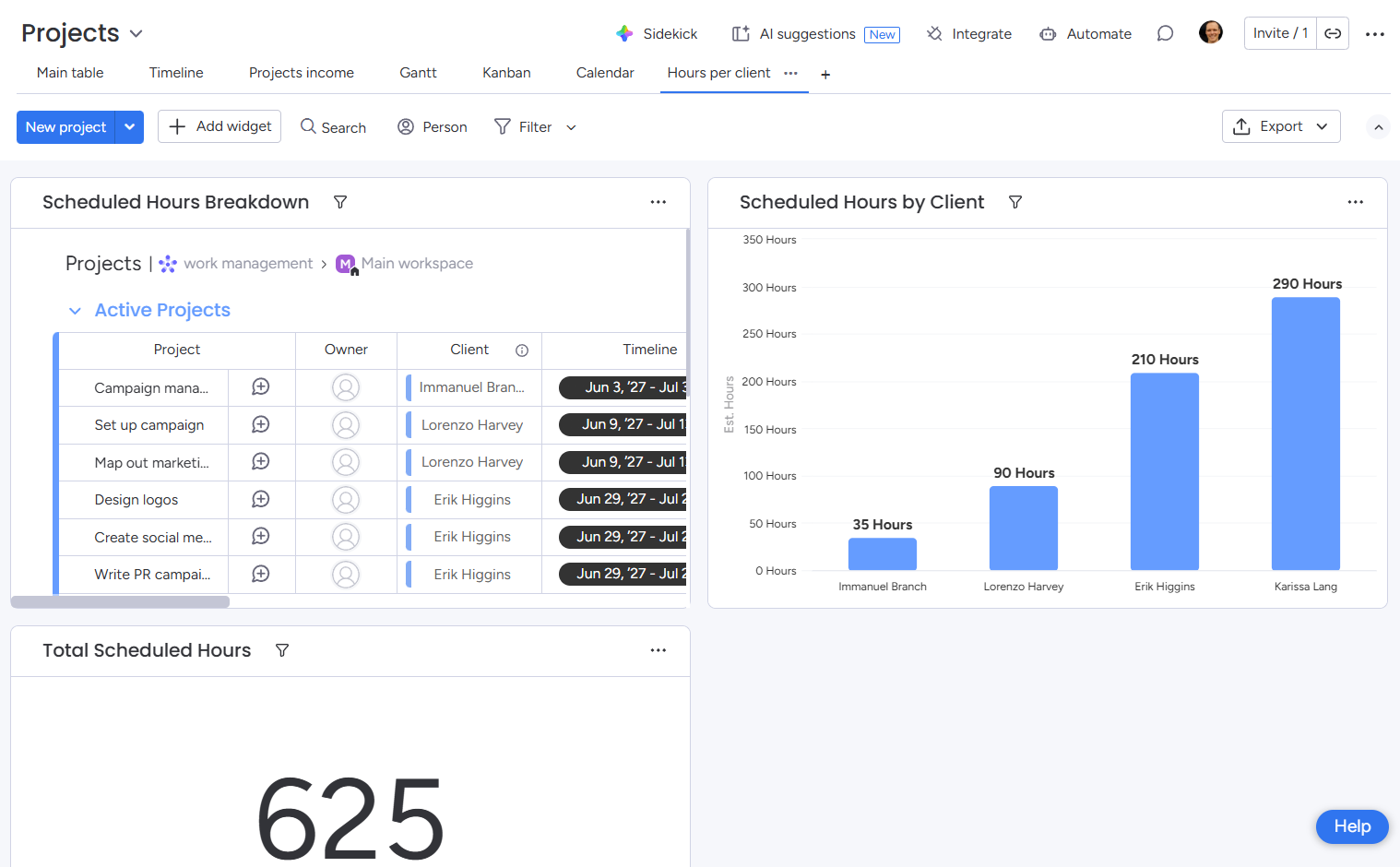Viewport: 1400px width, 867px height.
Task: Open the board options three-dot menu
Action: pyautogui.click(x=1375, y=34)
